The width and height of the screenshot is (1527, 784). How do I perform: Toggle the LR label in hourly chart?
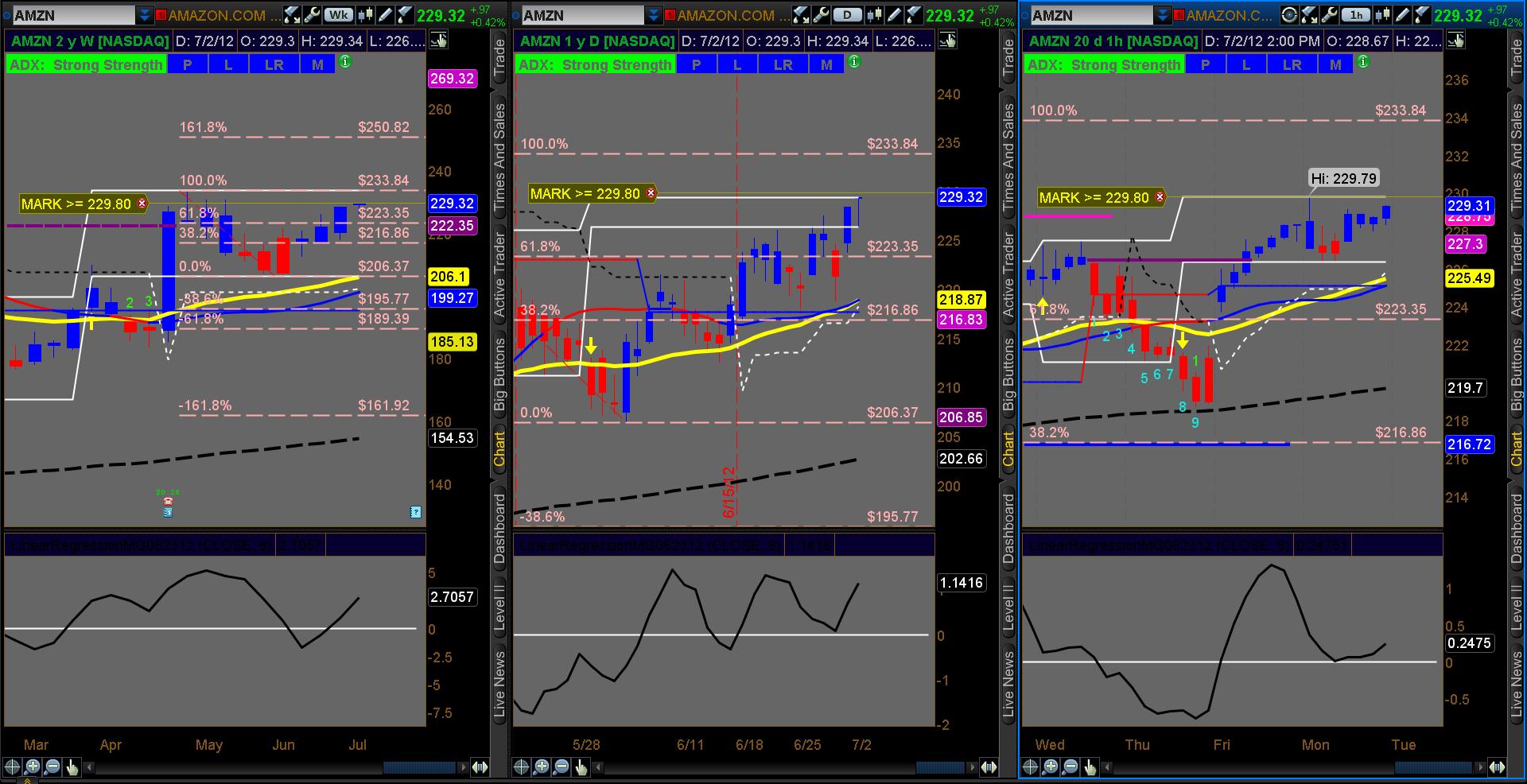(1292, 64)
